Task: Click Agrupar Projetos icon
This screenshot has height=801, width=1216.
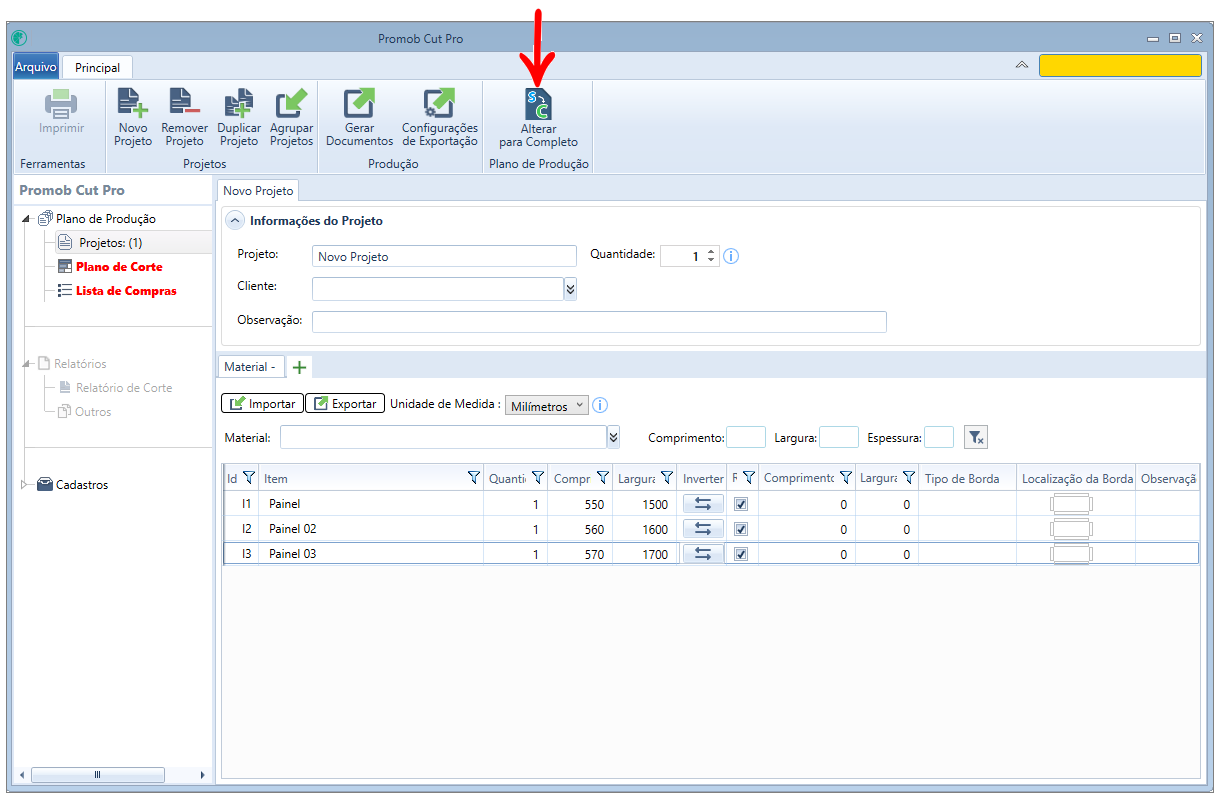Action: point(292,103)
